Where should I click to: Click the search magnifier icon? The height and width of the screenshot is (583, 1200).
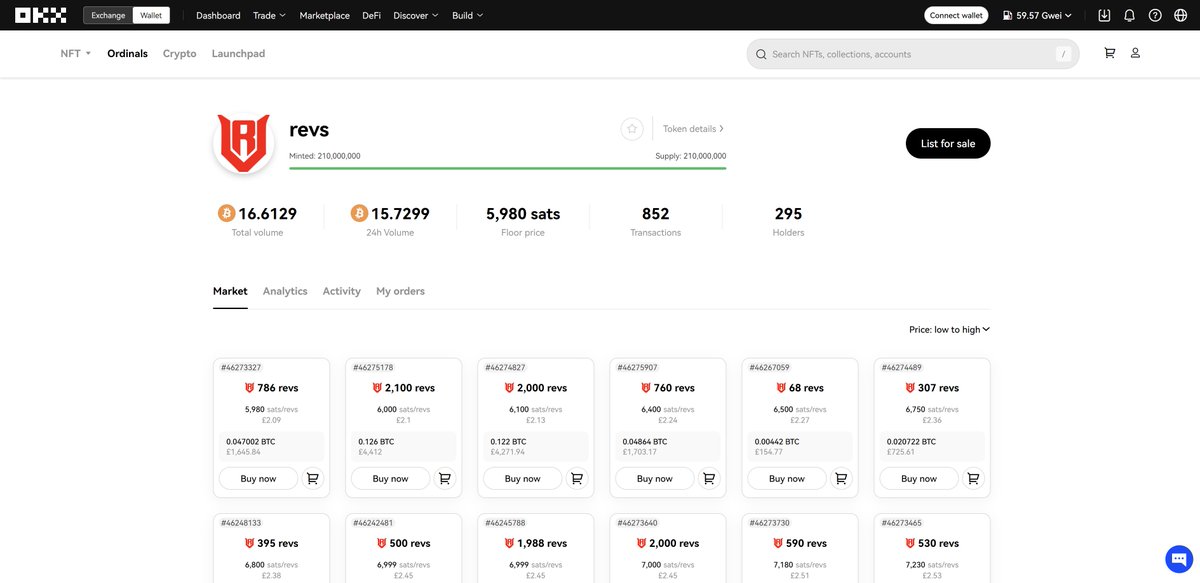(761, 54)
